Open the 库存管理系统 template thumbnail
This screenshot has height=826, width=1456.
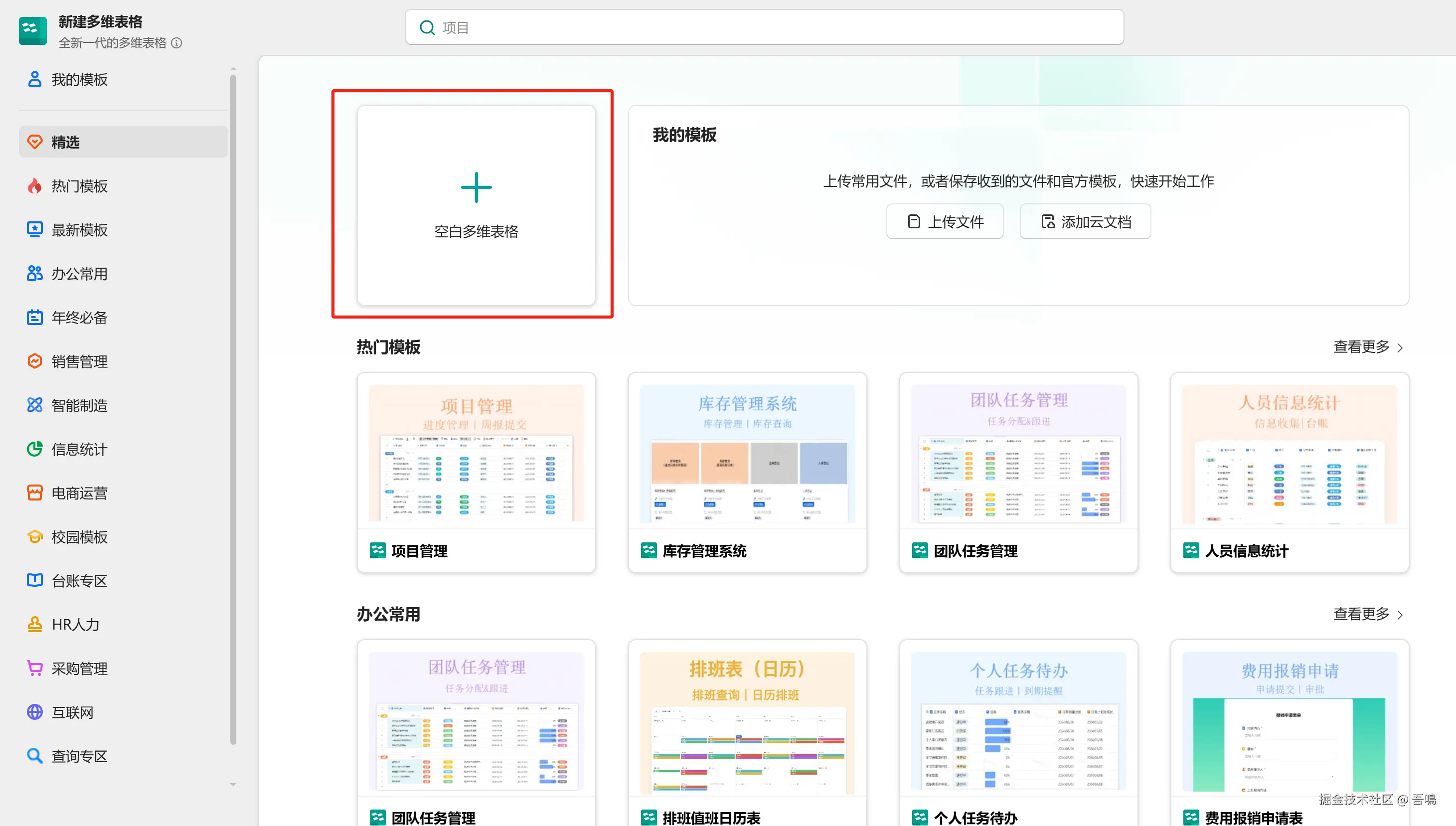pos(747,454)
